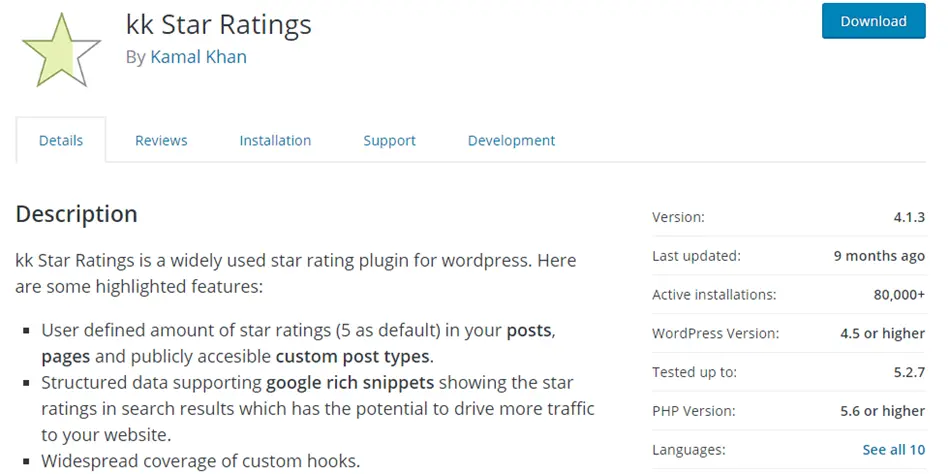The image size is (950, 474).
Task: Open the Installation tab
Action: [x=275, y=140]
